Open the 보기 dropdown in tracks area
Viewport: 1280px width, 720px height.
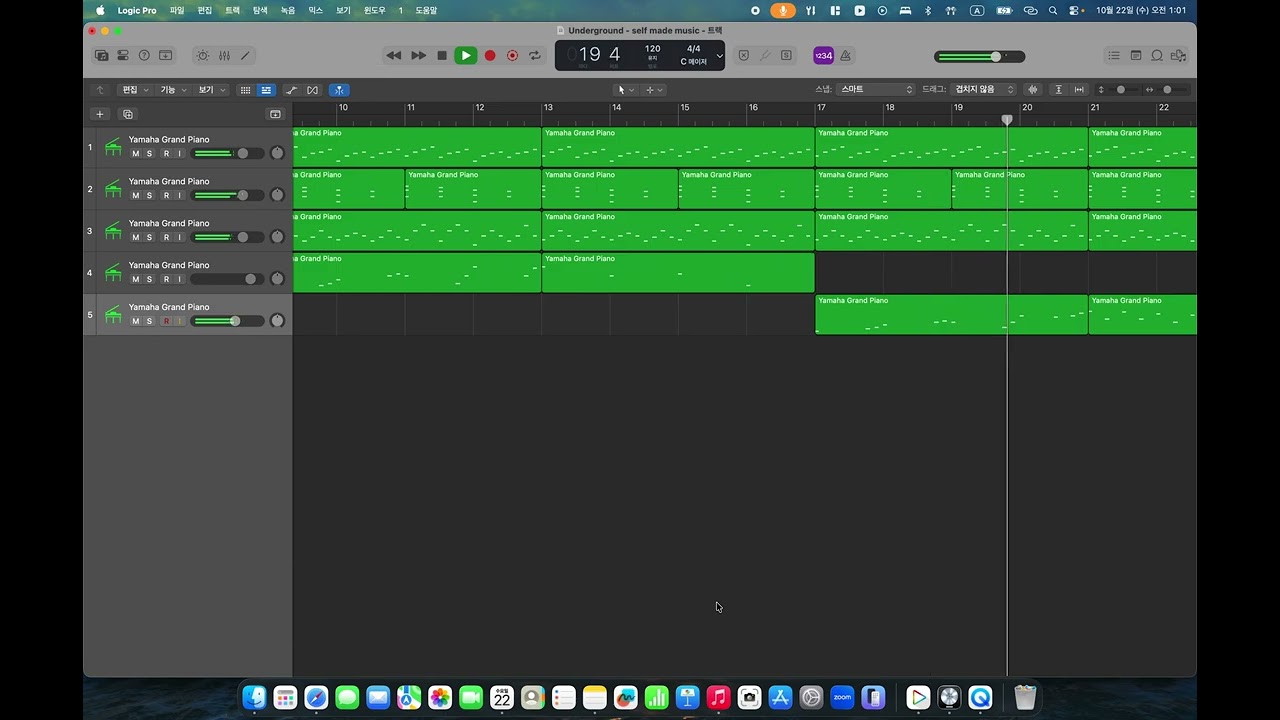click(x=211, y=90)
